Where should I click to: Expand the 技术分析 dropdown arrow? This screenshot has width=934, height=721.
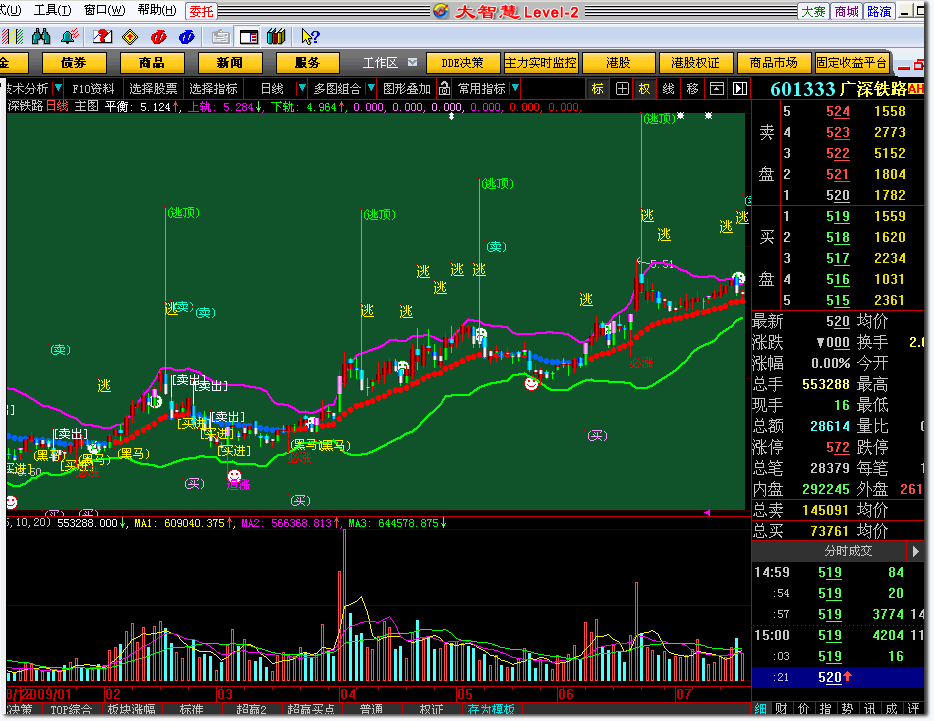point(58,88)
